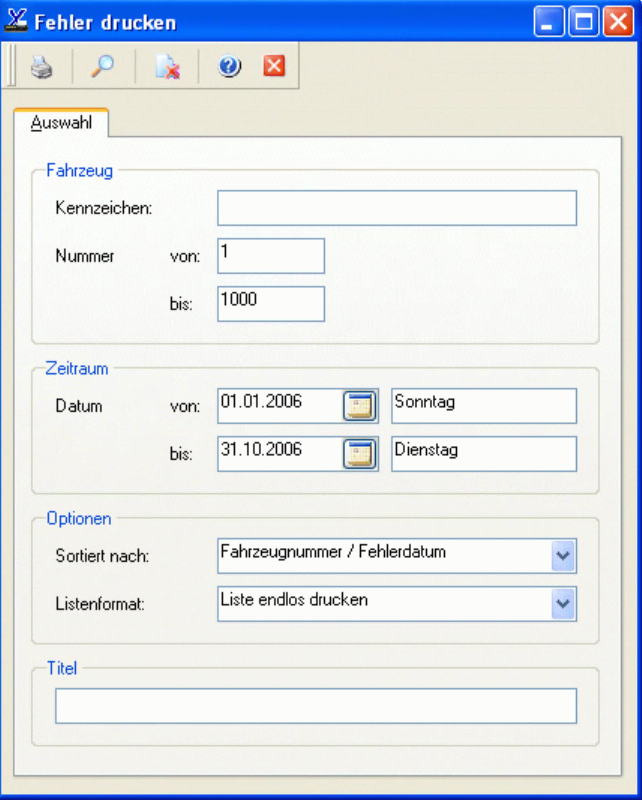The image size is (642, 800).
Task: Click the document with red X icon
Action: point(167,67)
